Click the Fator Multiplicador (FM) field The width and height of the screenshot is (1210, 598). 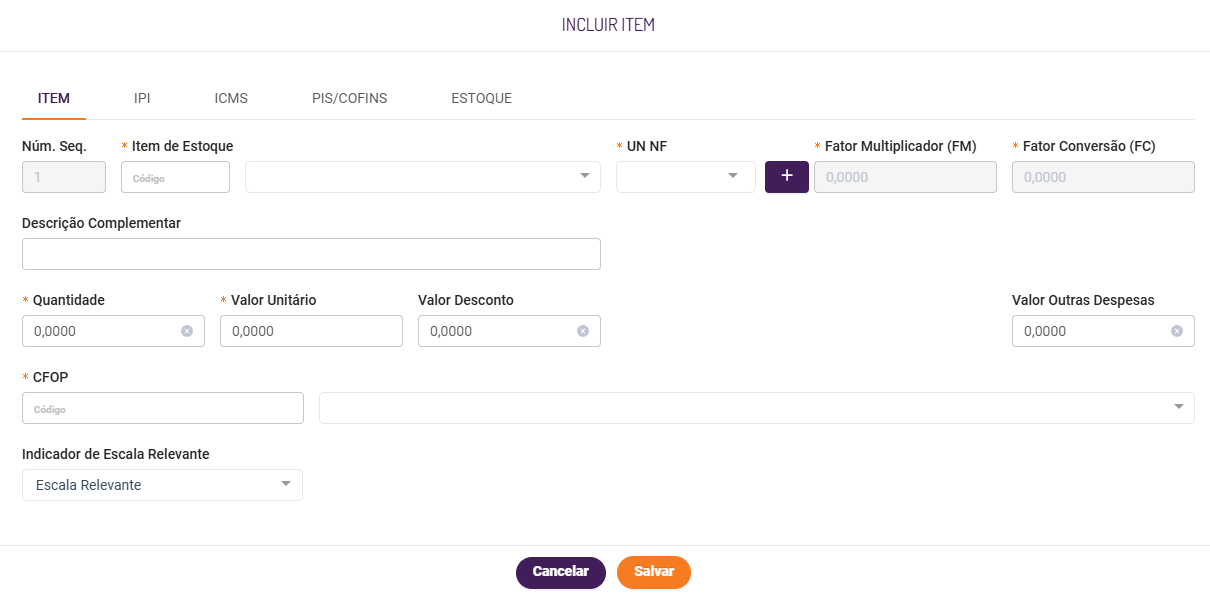pyautogui.click(x=905, y=177)
